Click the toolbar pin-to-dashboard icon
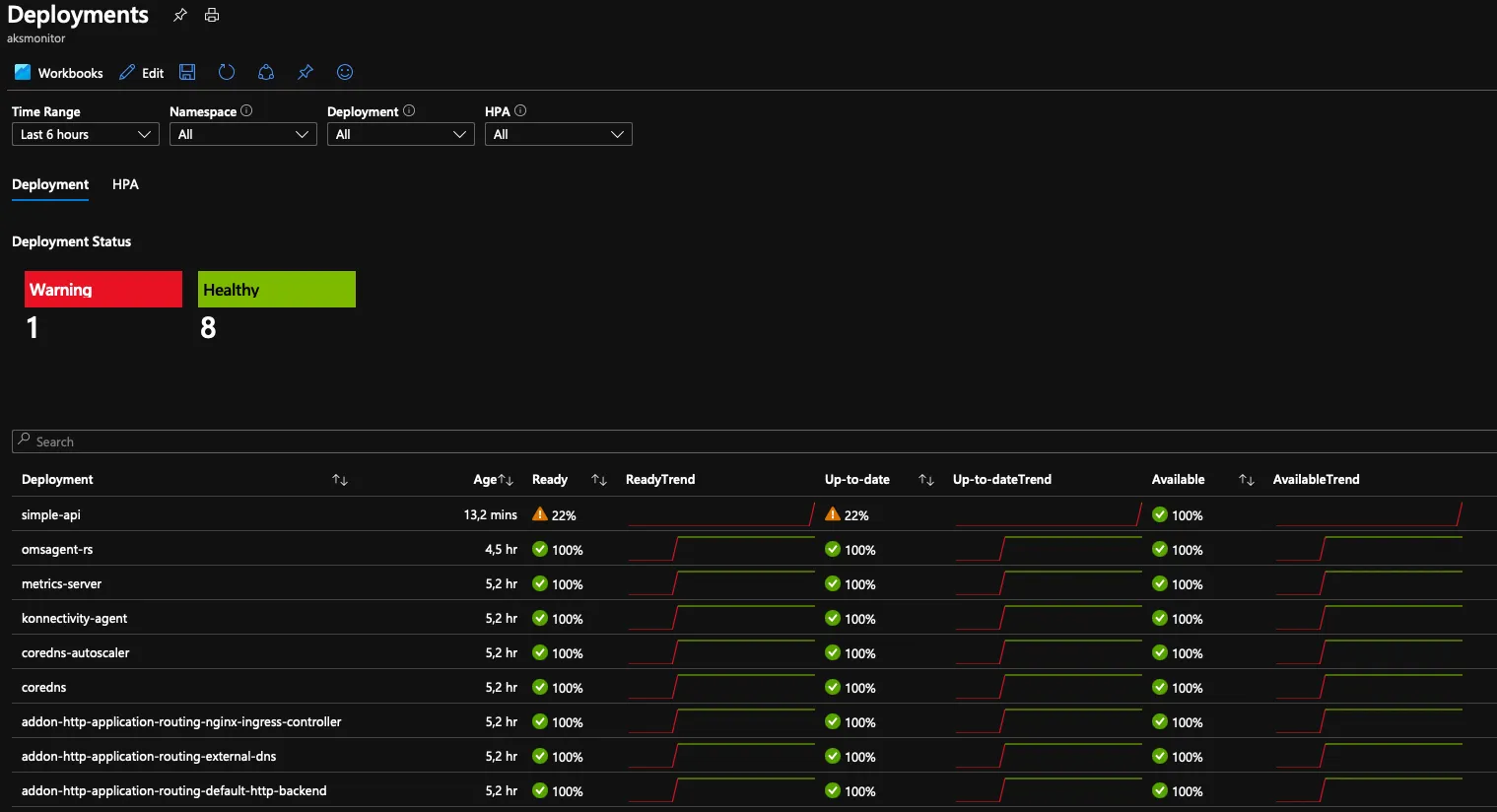Screen dimensions: 1497x812 pyautogui.click(x=306, y=72)
